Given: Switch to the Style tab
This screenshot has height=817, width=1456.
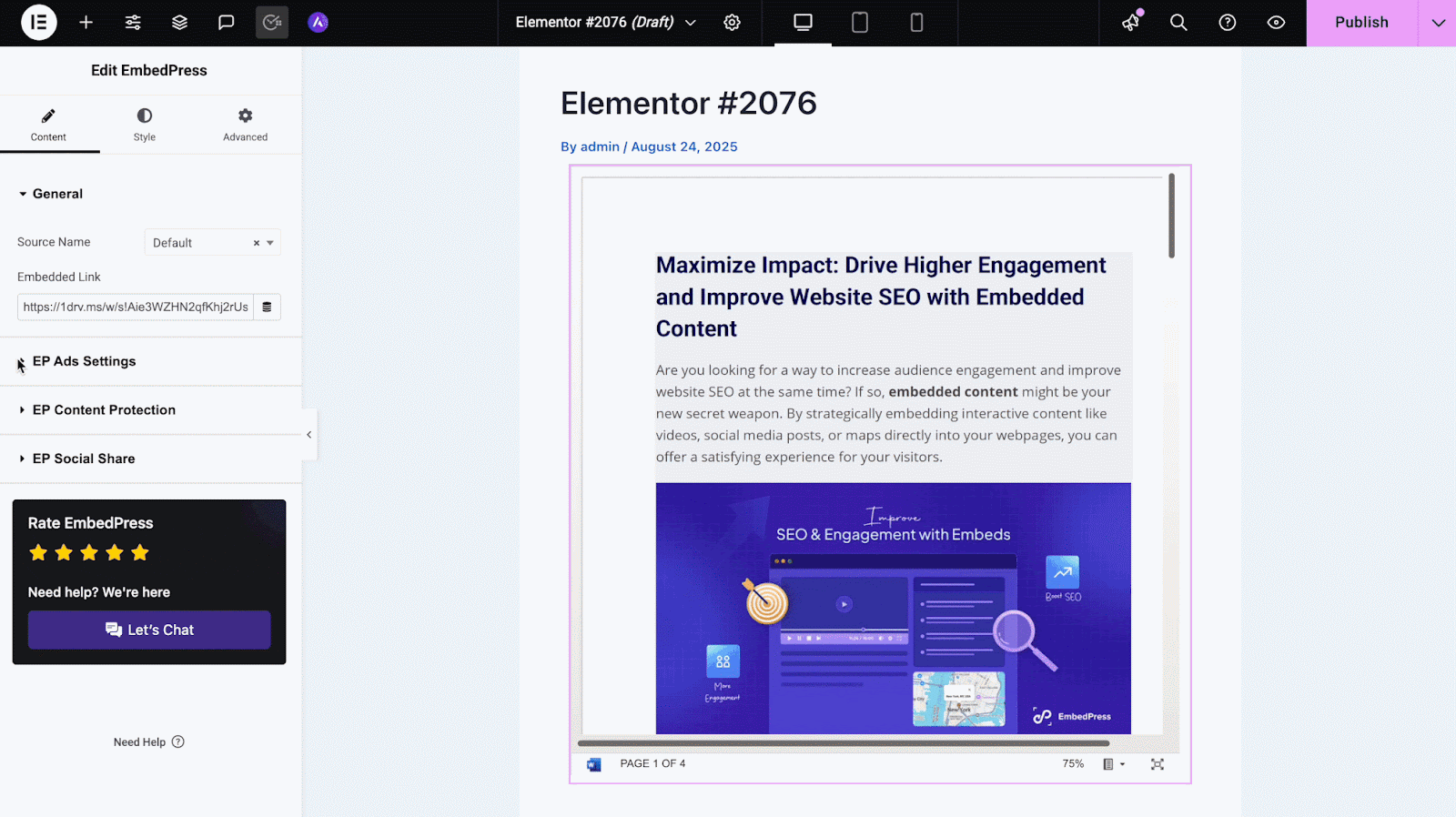Looking at the screenshot, I should [145, 125].
